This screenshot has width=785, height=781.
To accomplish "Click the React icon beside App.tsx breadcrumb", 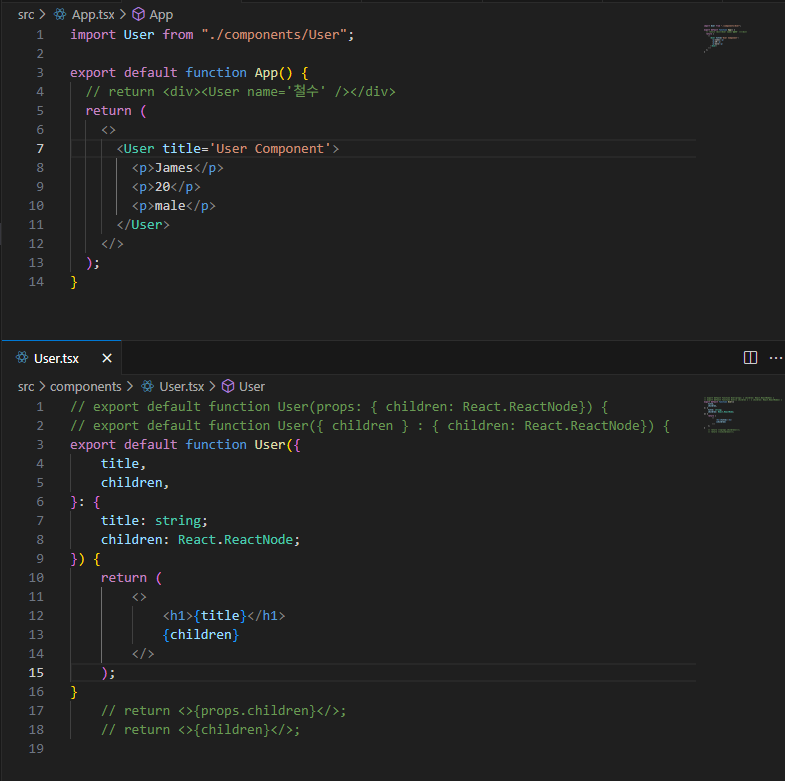I will pos(60,15).
